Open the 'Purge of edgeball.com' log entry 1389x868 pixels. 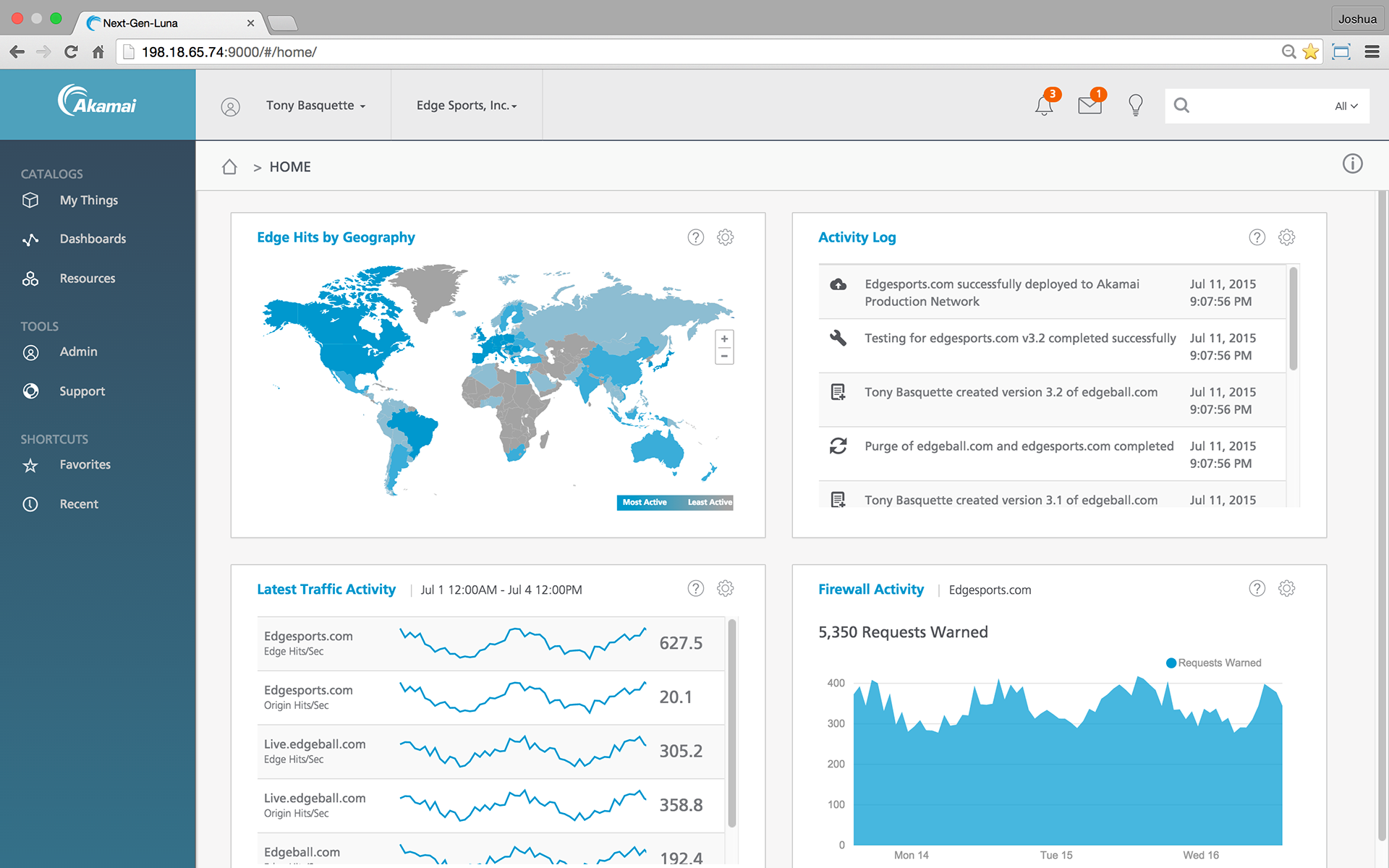coord(1052,454)
